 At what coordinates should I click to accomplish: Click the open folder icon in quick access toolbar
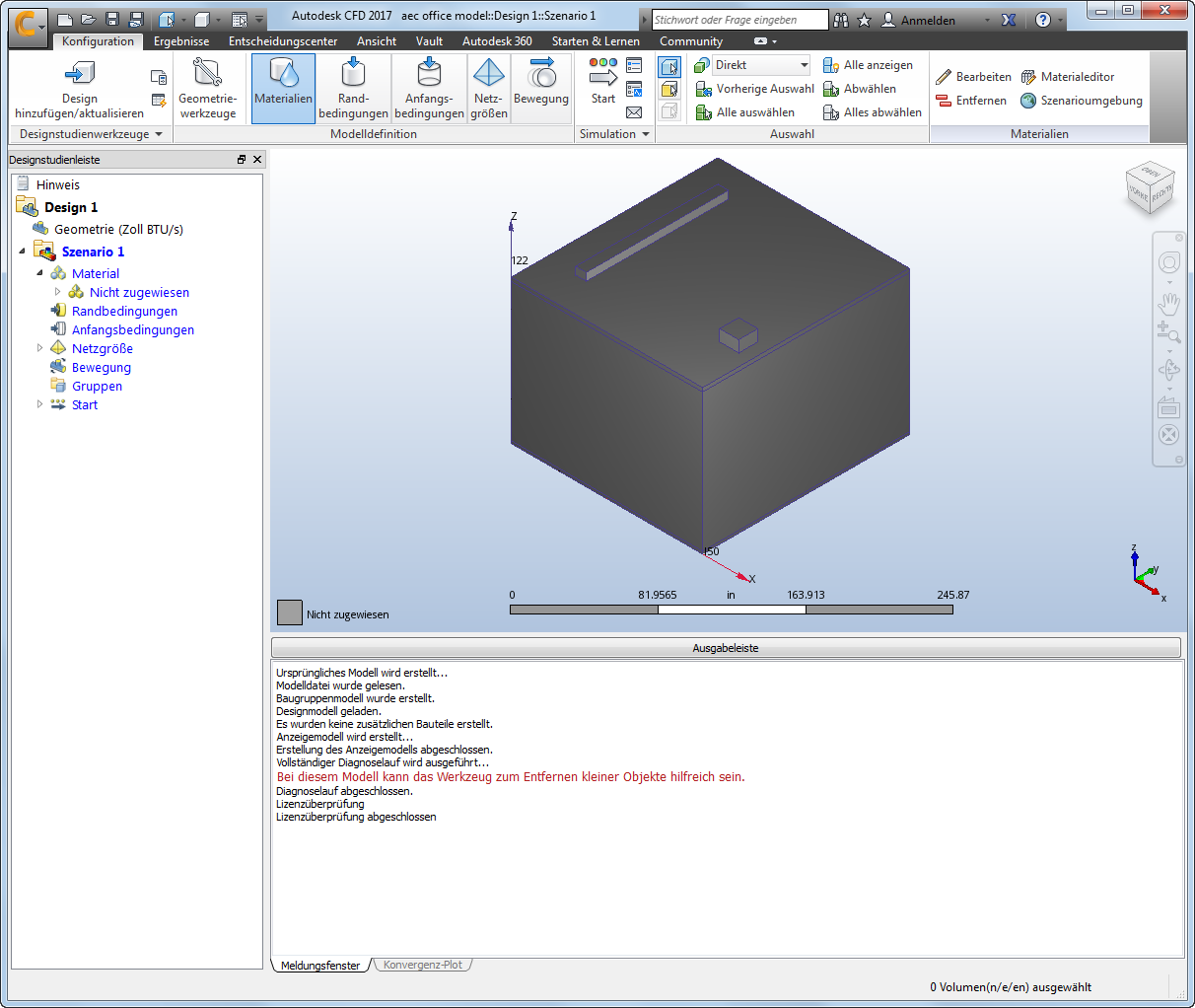pos(88,20)
